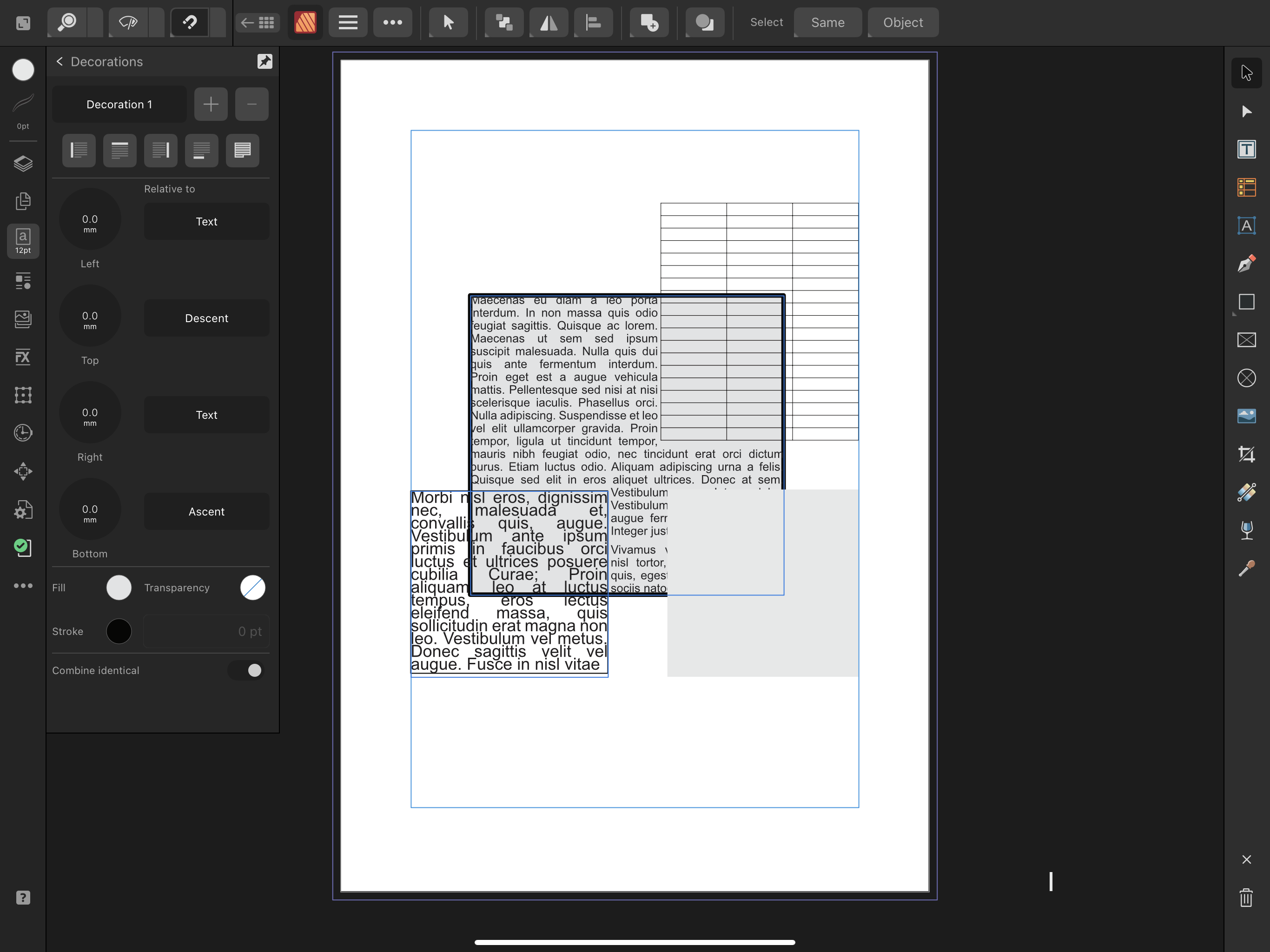The width and height of the screenshot is (1270, 952).
Task: Open the black Stroke colour swatch
Action: coord(119,631)
